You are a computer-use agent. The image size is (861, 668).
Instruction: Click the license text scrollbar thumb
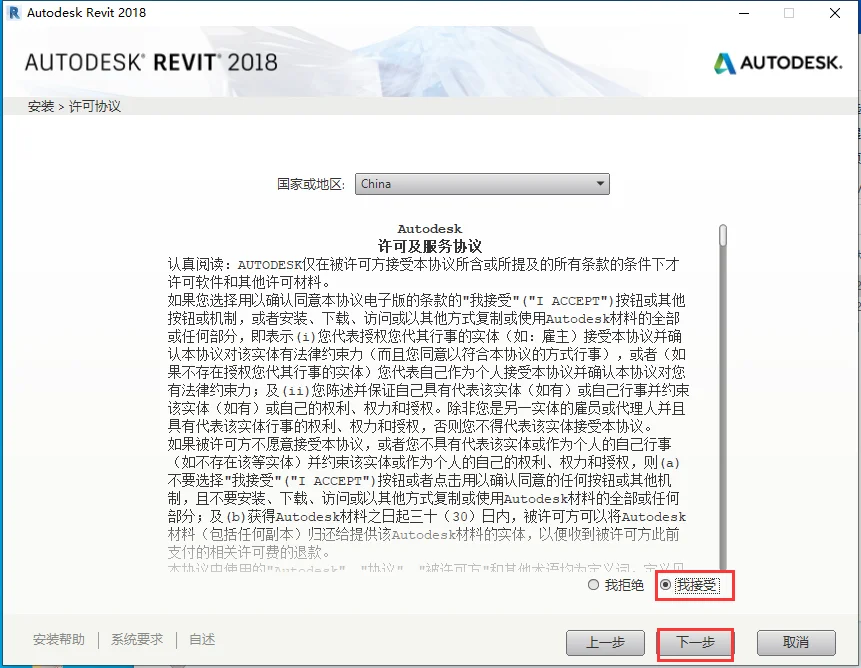click(x=723, y=235)
